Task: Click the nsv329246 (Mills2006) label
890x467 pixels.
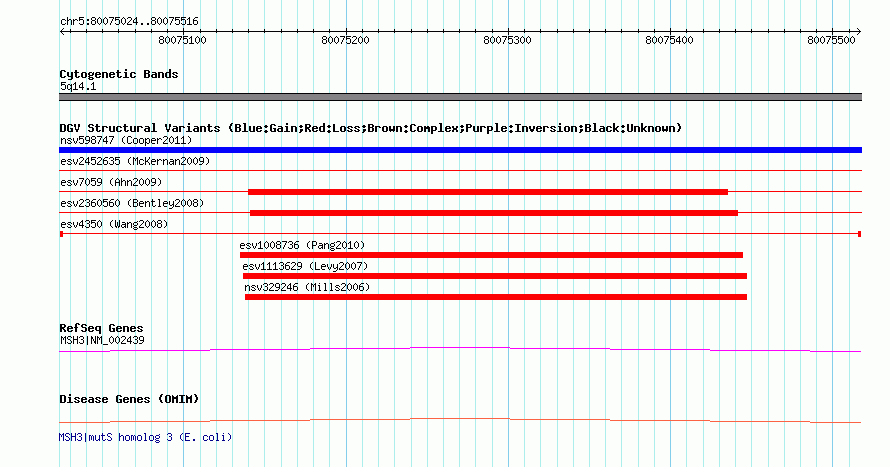Action: click(307, 287)
